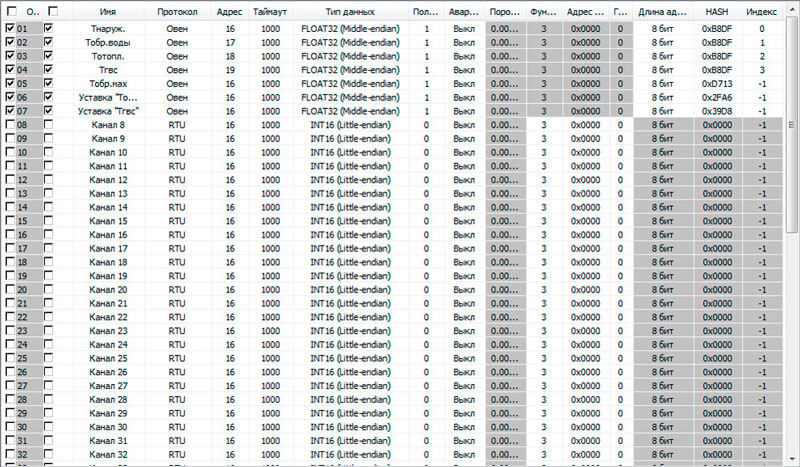Open the 8 бит cell of Тобр.воды row

point(662,42)
